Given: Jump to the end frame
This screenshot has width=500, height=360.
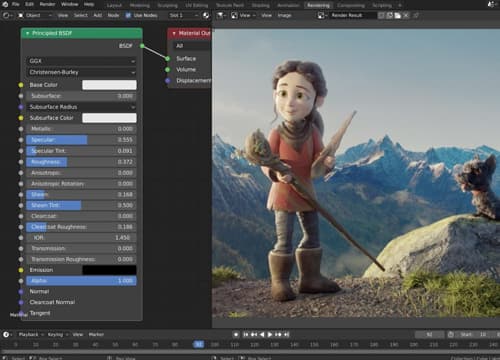Looking at the screenshot, I should click(286, 334).
